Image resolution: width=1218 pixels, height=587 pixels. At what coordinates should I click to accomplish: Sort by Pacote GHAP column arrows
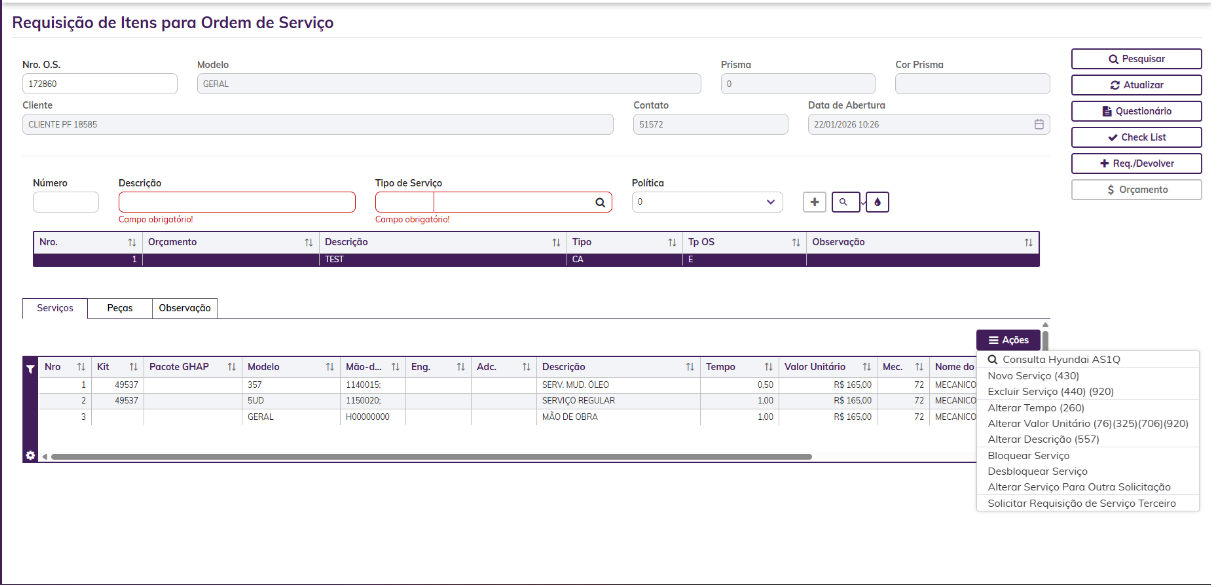pos(231,367)
